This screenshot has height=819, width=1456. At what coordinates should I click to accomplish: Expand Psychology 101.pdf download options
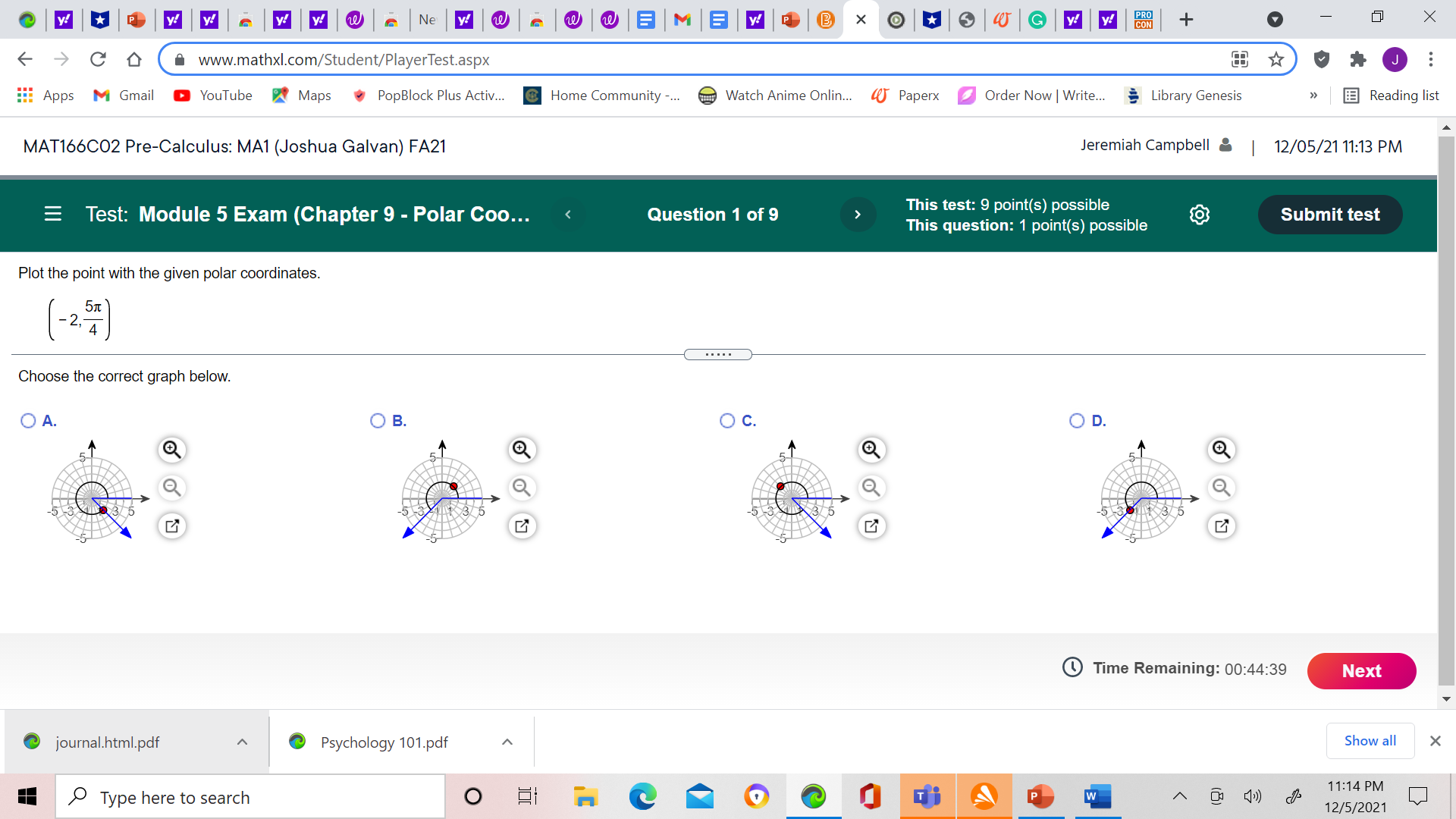point(507,742)
